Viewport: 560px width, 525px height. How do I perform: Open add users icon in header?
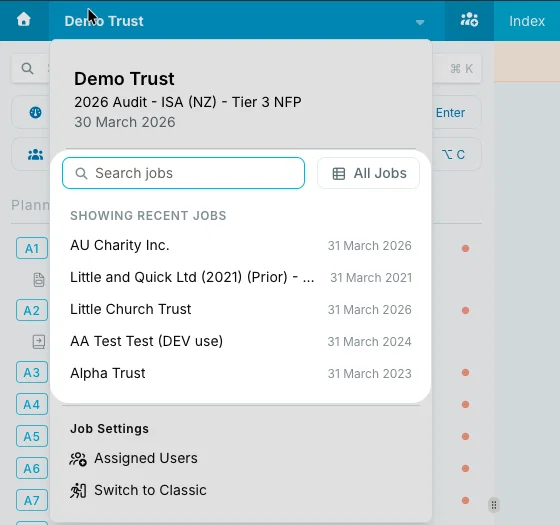[x=469, y=20]
